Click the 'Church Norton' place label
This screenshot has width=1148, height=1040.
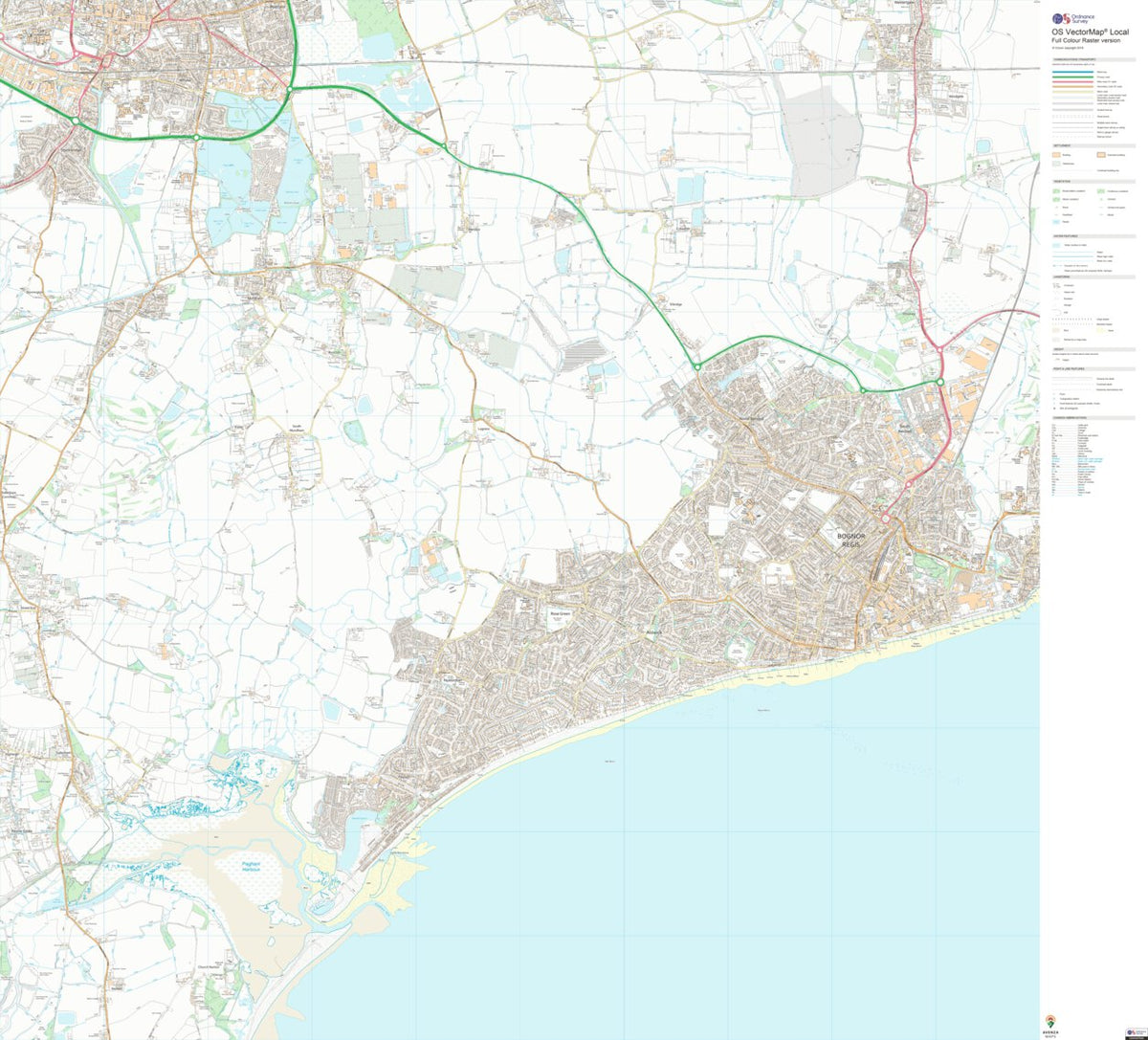click(x=210, y=968)
